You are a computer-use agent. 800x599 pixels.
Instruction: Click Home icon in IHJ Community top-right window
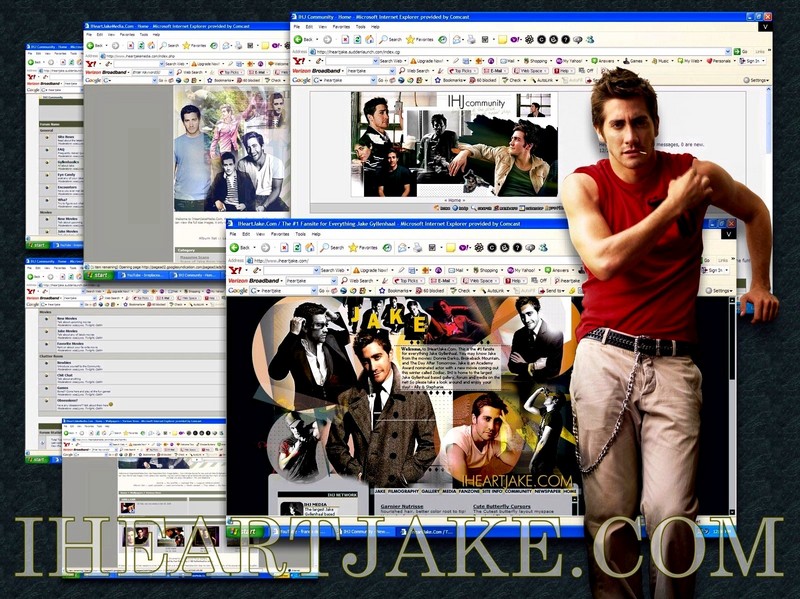(370, 39)
